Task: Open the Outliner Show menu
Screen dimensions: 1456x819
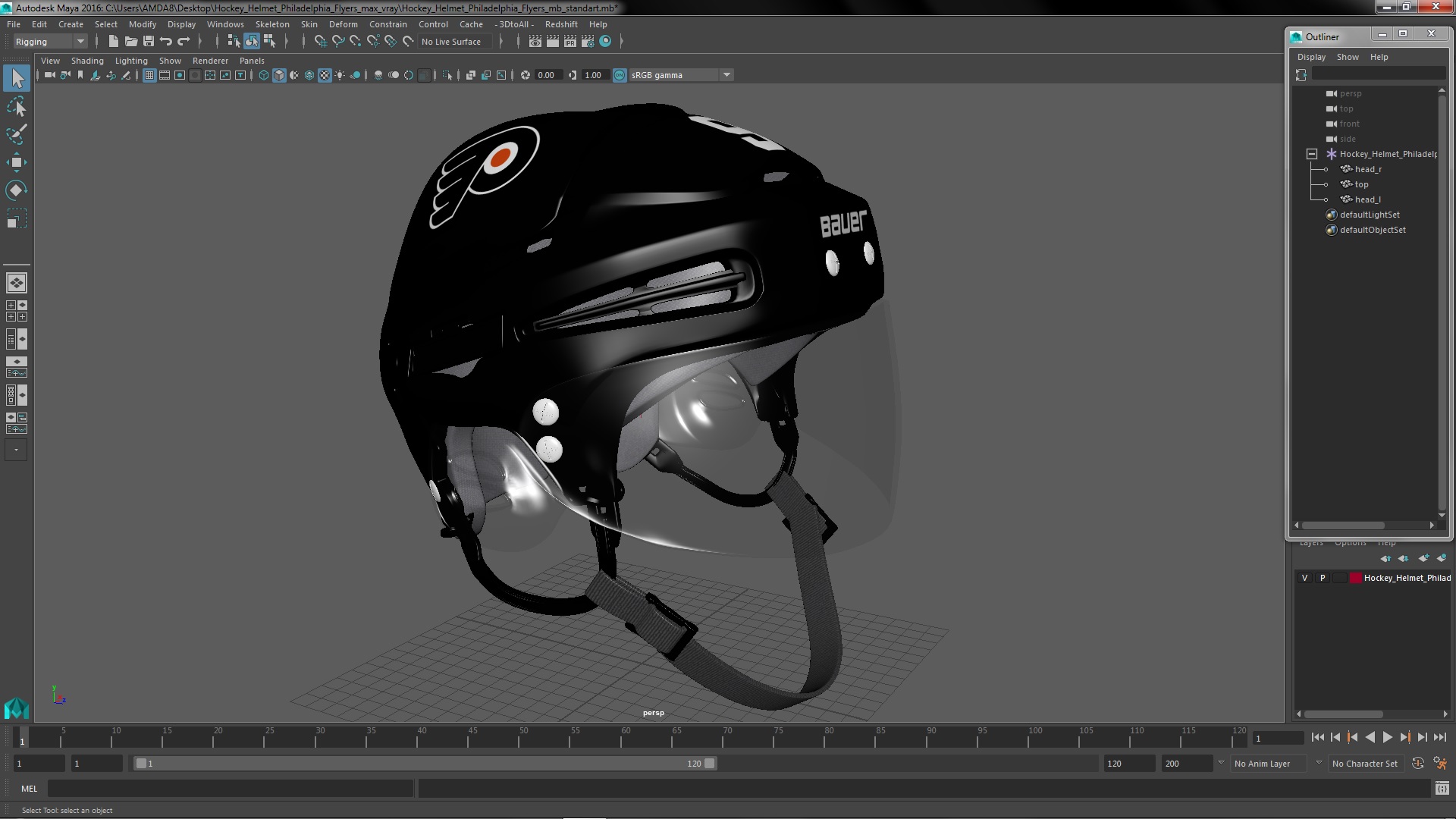Action: click(x=1348, y=57)
